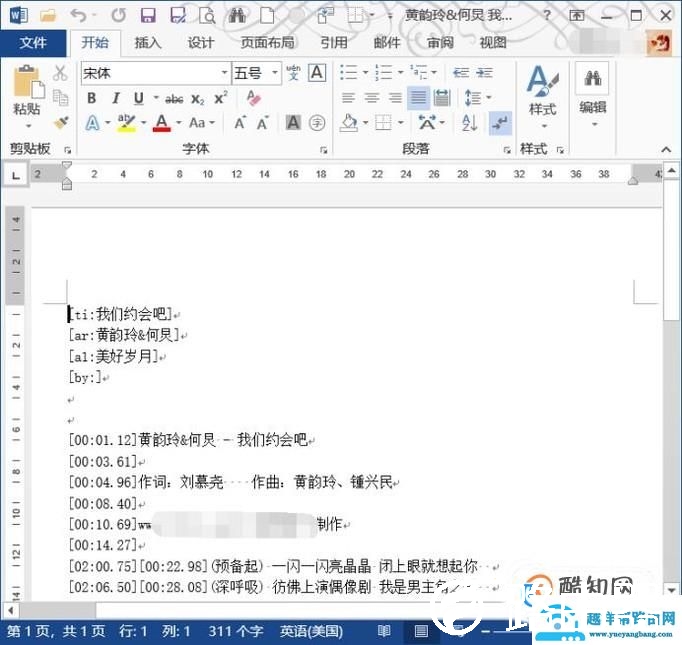Toggle Justify alignment
Viewport: 682px width, 645px height.
418,98
